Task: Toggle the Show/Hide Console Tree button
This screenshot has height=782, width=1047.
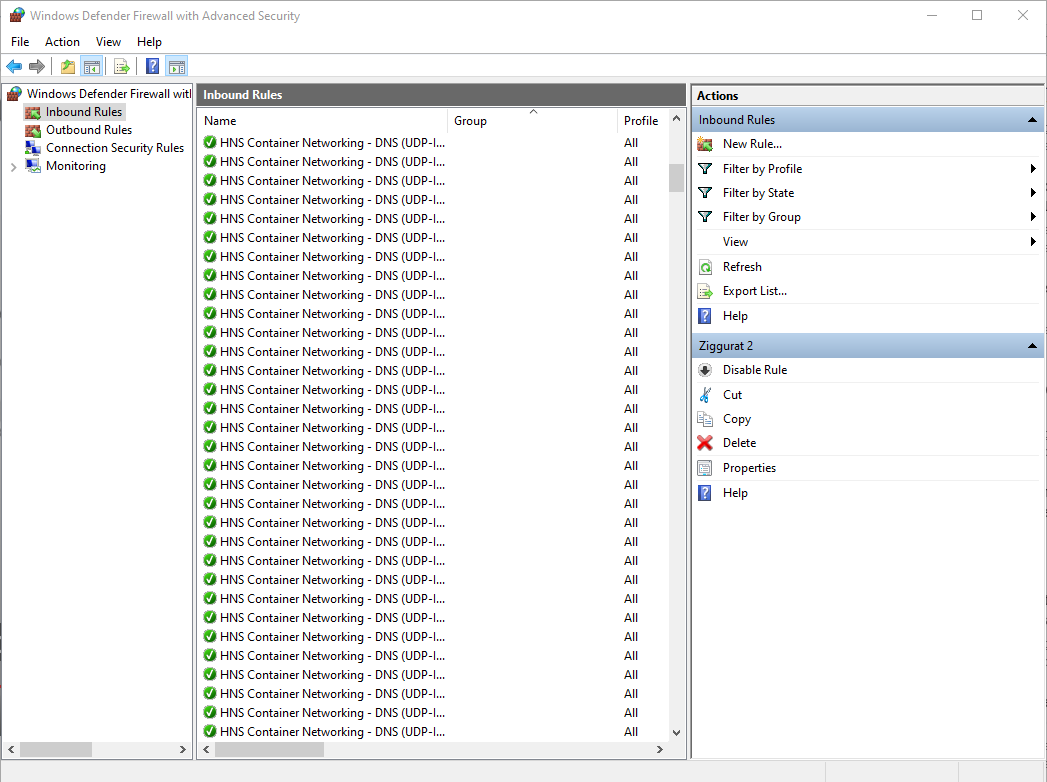Action: (91, 67)
